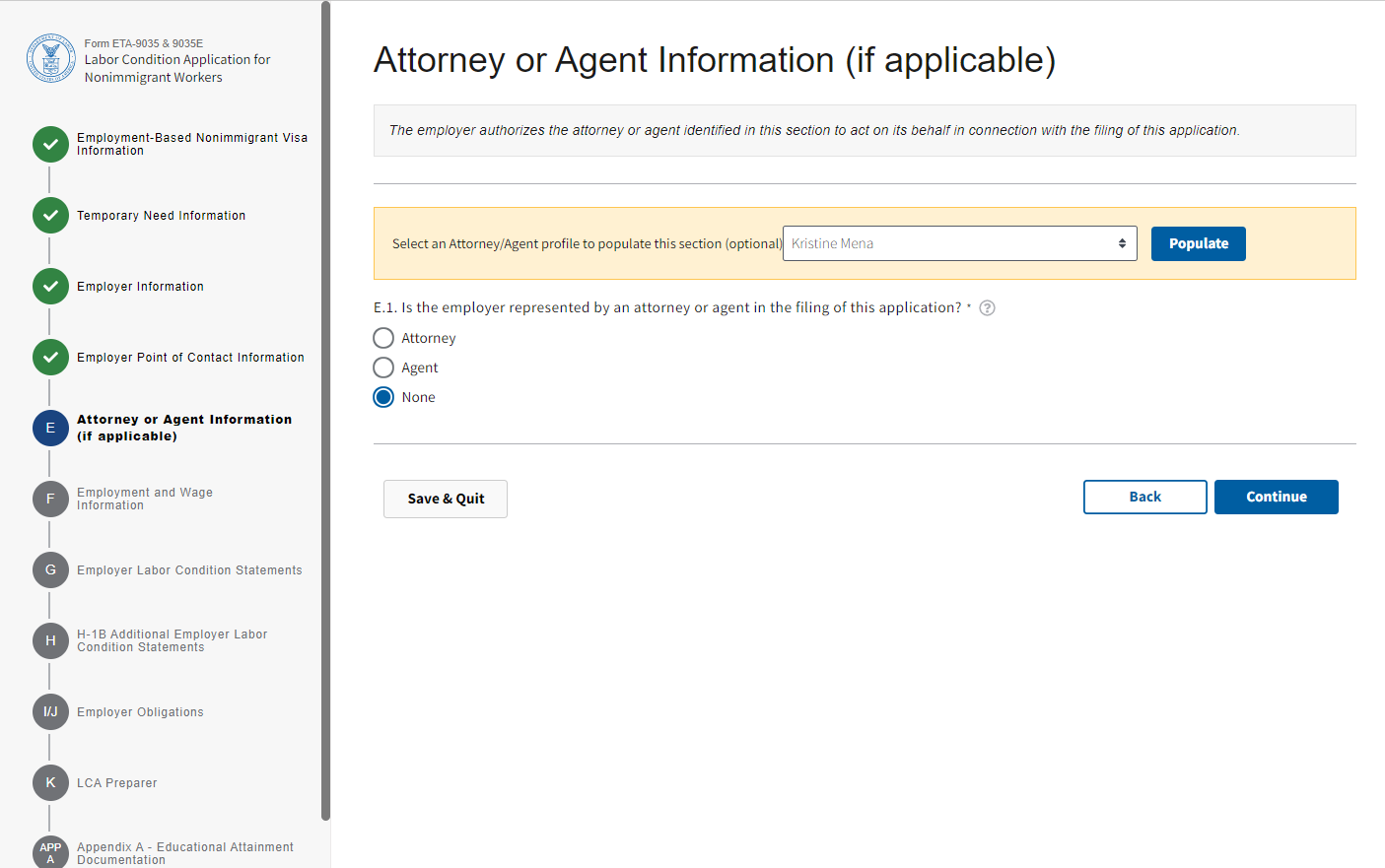The width and height of the screenshot is (1385, 868).
Task: Open Employer Labor Condition Statements section
Action: click(189, 570)
